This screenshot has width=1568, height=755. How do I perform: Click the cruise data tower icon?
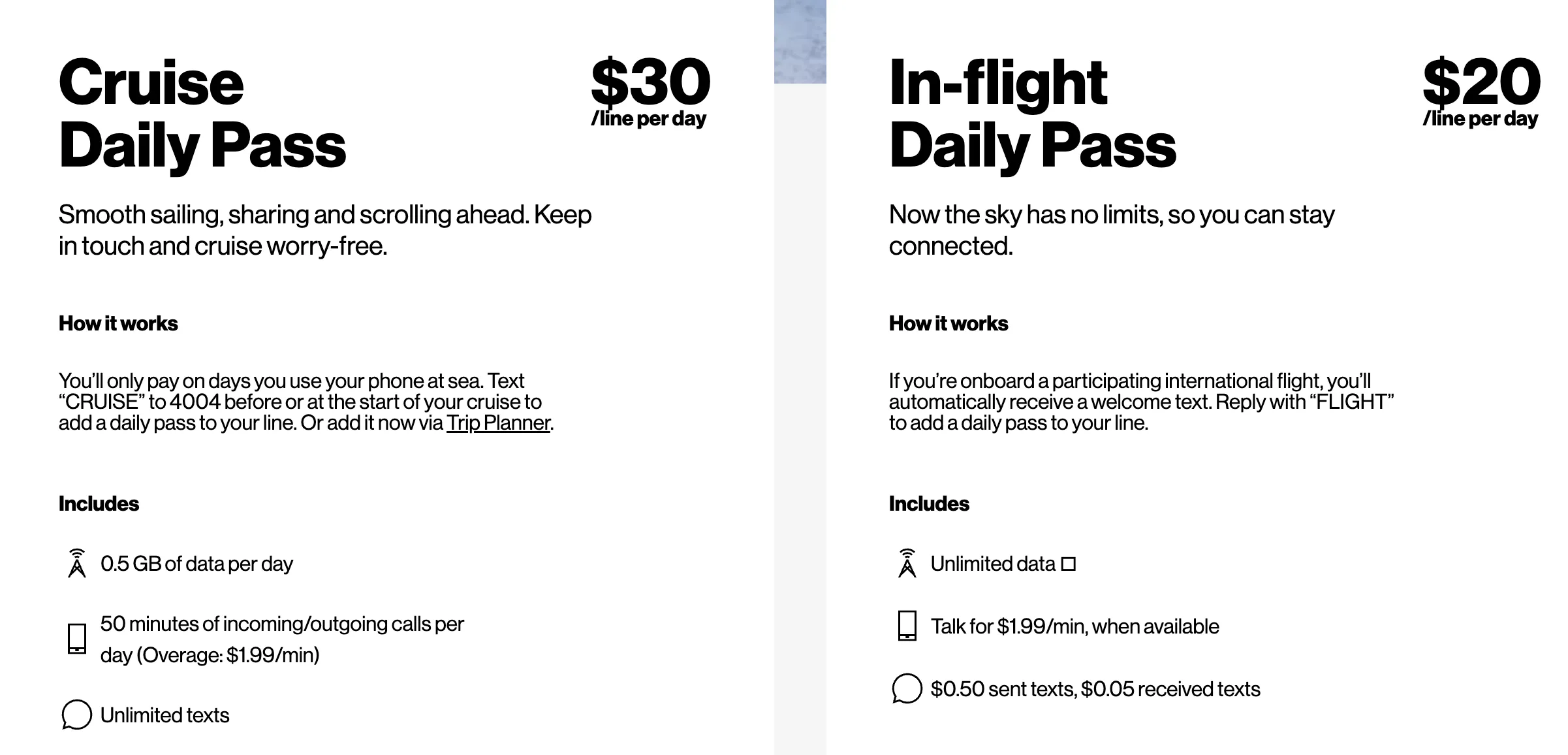[77, 563]
